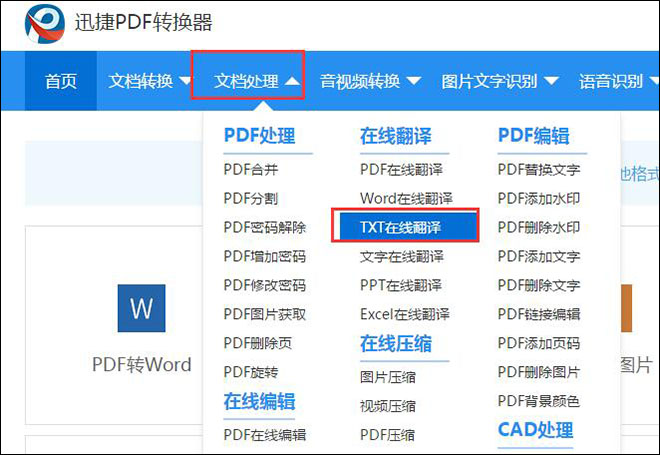This screenshot has width=660, height=455.
Task: Expand the 音视频转换 dropdown
Action: (370, 81)
